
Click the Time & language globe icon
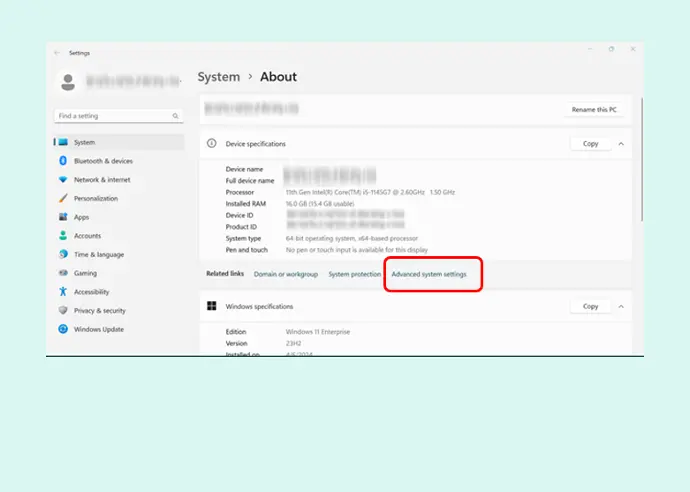[x=63, y=254]
